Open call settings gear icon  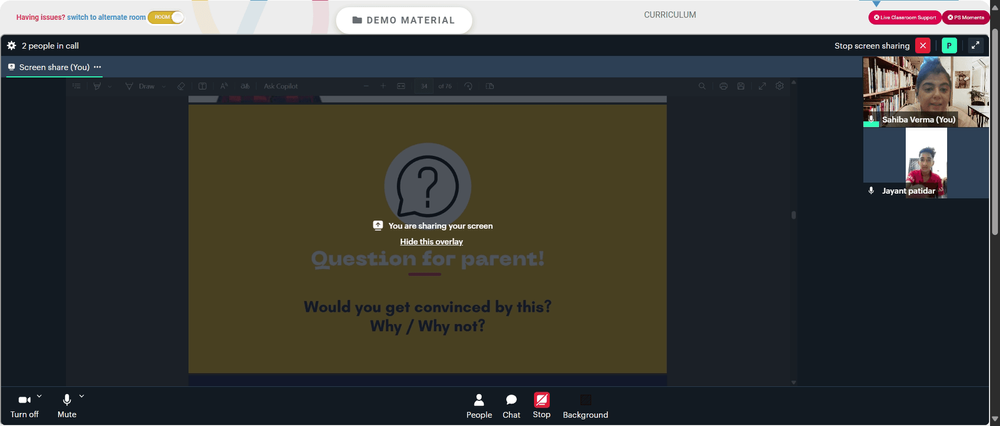[11, 46]
